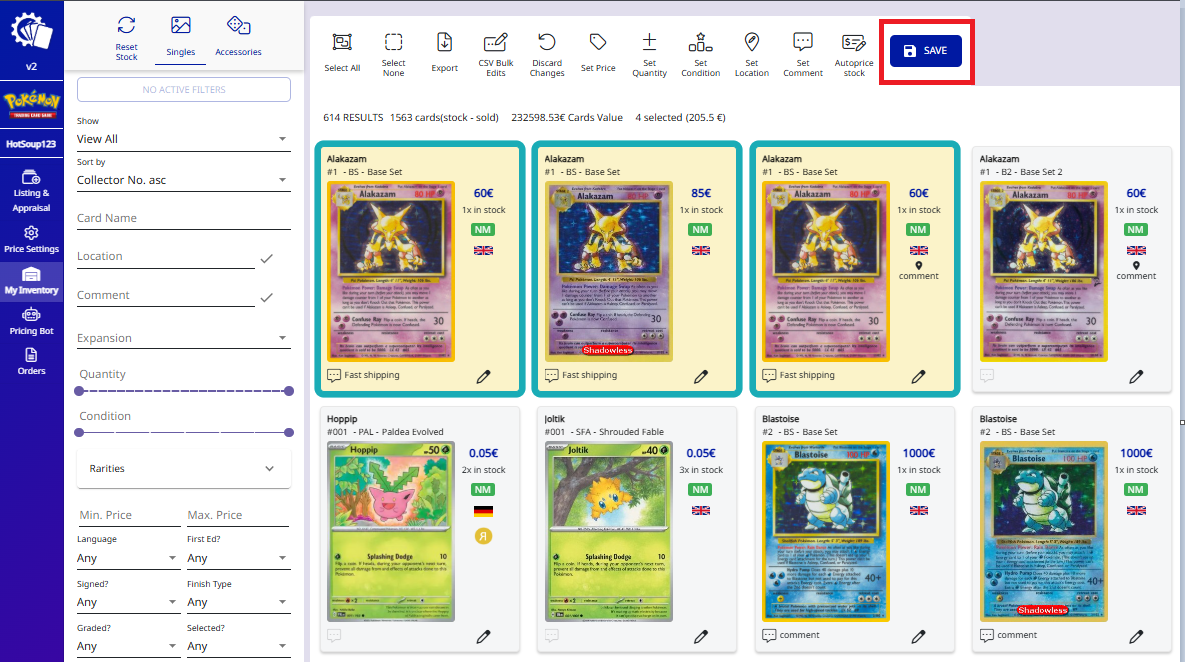
Task: Click the Quantity slider's left handle
Action: tap(79, 391)
